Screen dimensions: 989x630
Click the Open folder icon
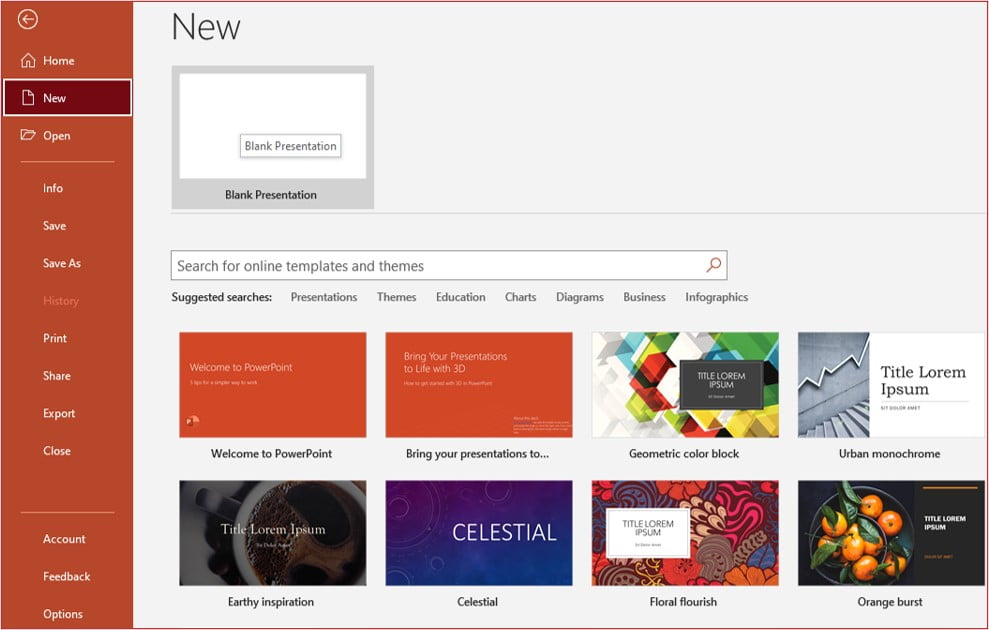click(28, 134)
